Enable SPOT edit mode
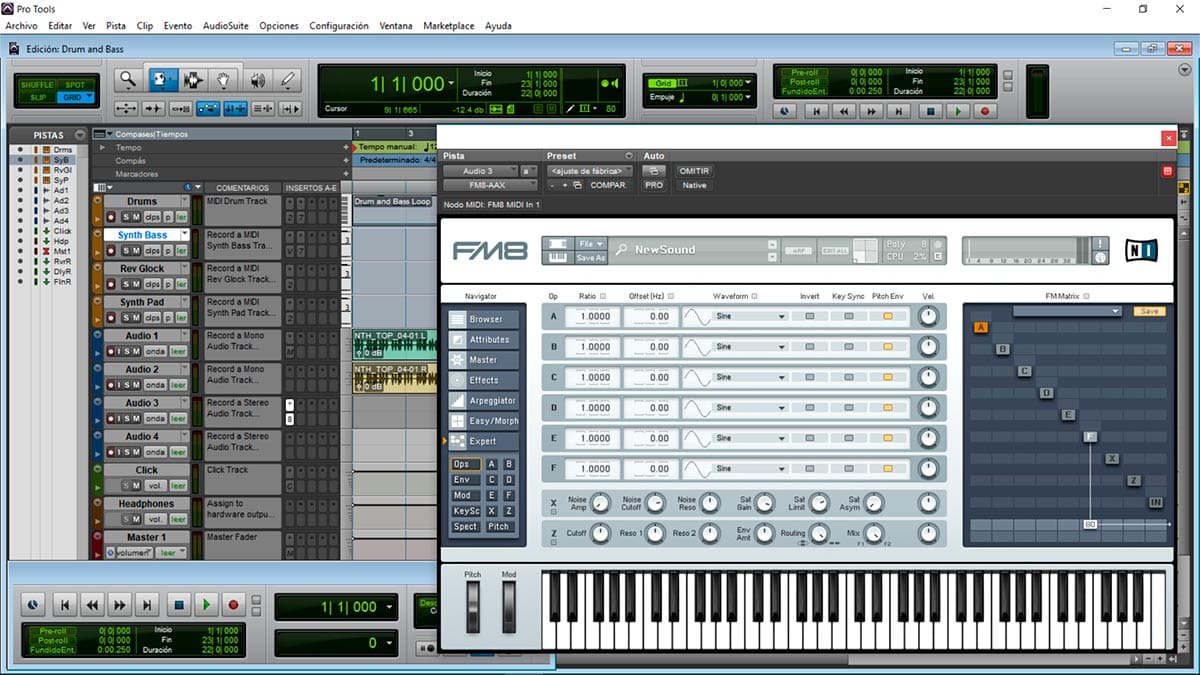The image size is (1200, 675). (74, 85)
